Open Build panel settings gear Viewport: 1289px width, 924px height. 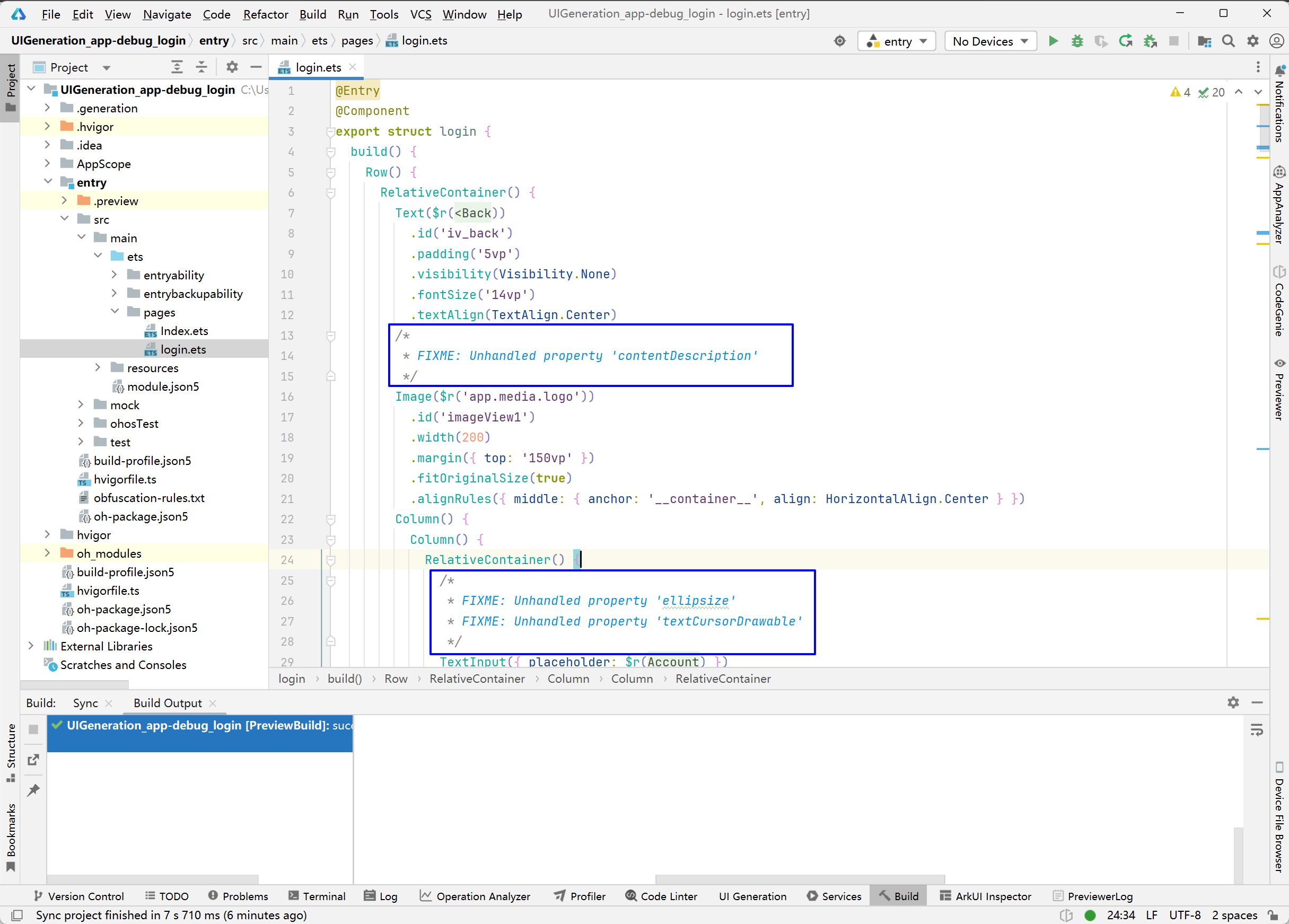pyautogui.click(x=1233, y=703)
